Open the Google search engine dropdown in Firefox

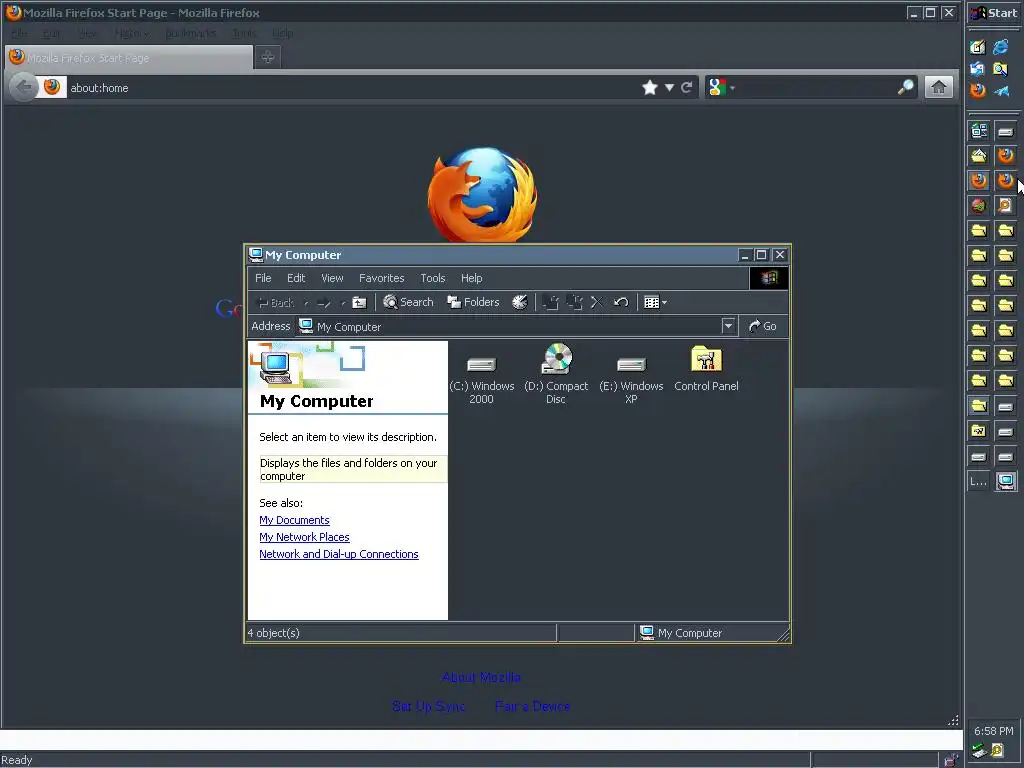tap(722, 88)
